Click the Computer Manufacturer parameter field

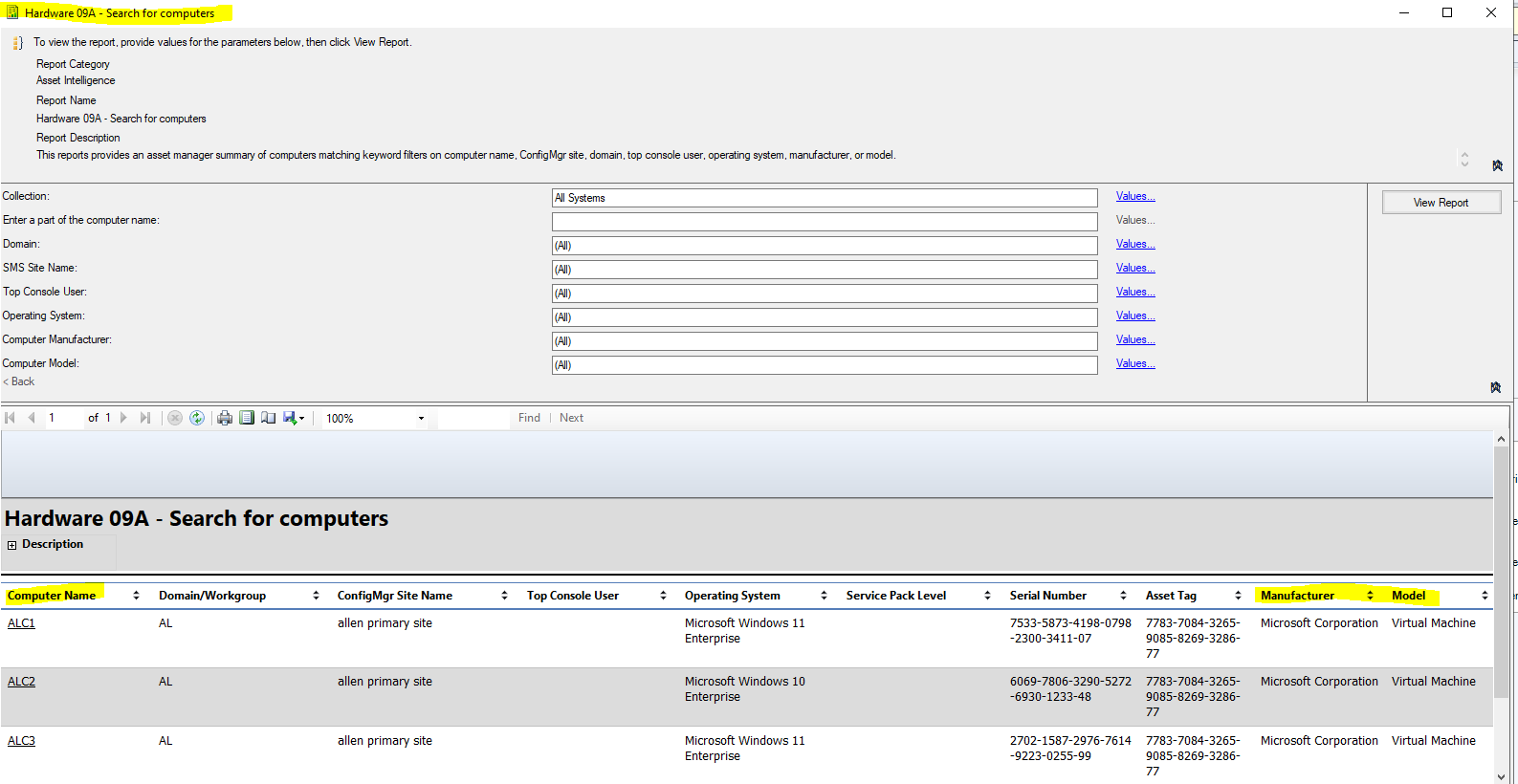[x=825, y=341]
